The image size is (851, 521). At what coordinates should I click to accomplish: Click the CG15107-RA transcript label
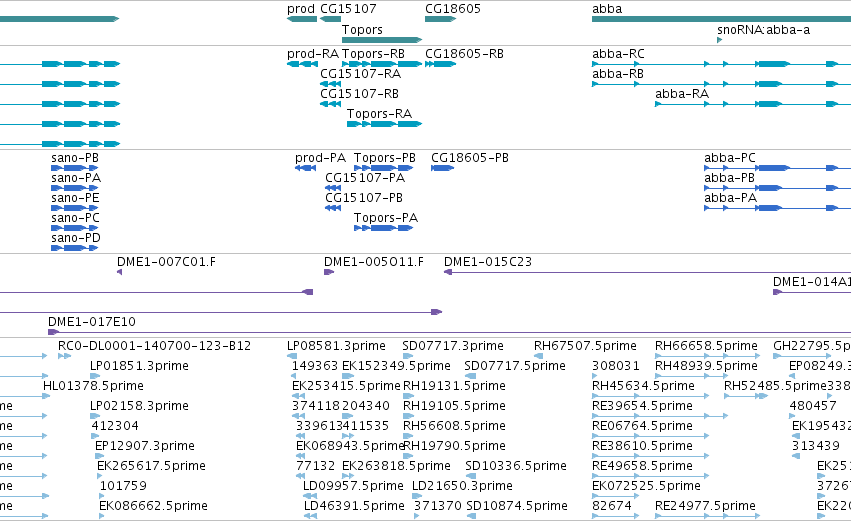click(x=360, y=74)
